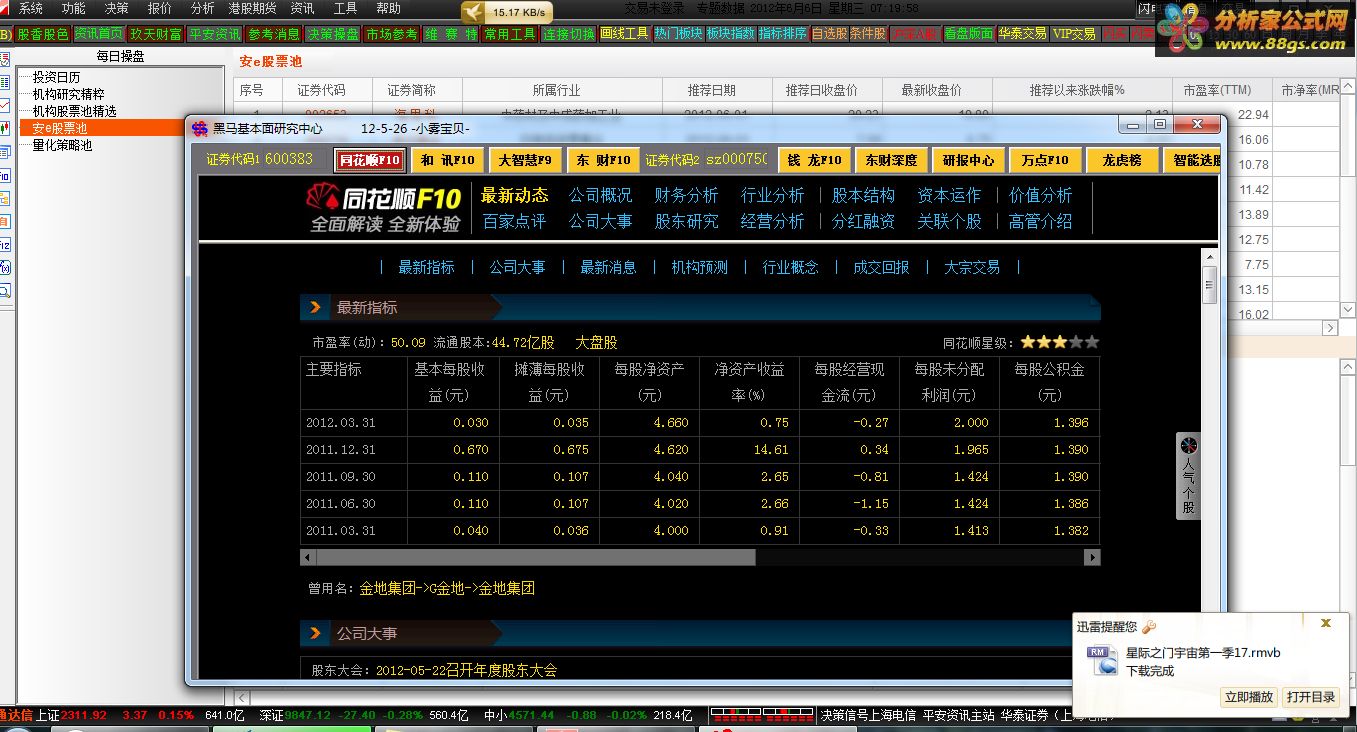The image size is (1357, 732).
Task: Select 机构股票池精选 in the left tree
Action: 74,111
